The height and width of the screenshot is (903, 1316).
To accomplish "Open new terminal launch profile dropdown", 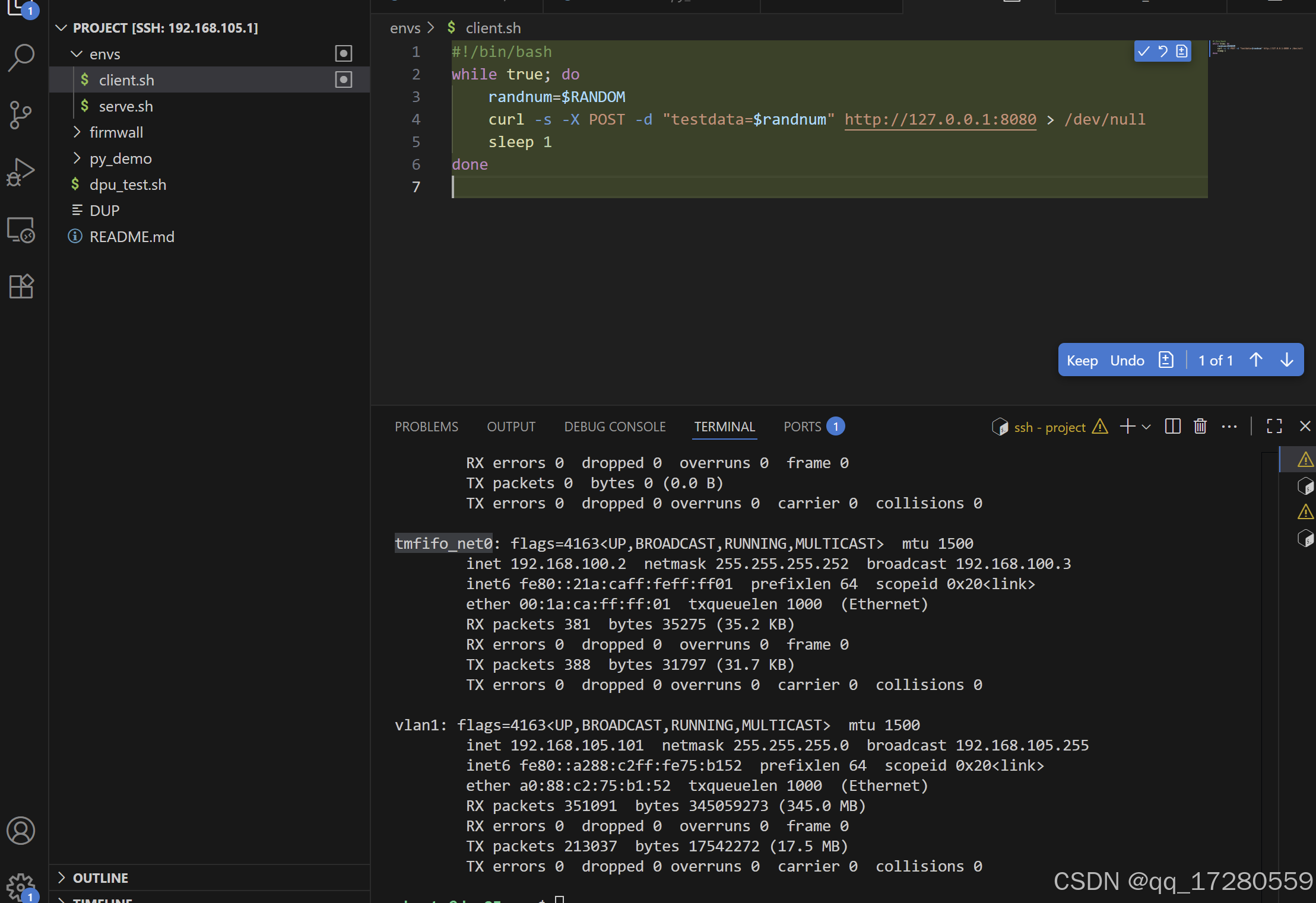I will tap(1147, 427).
